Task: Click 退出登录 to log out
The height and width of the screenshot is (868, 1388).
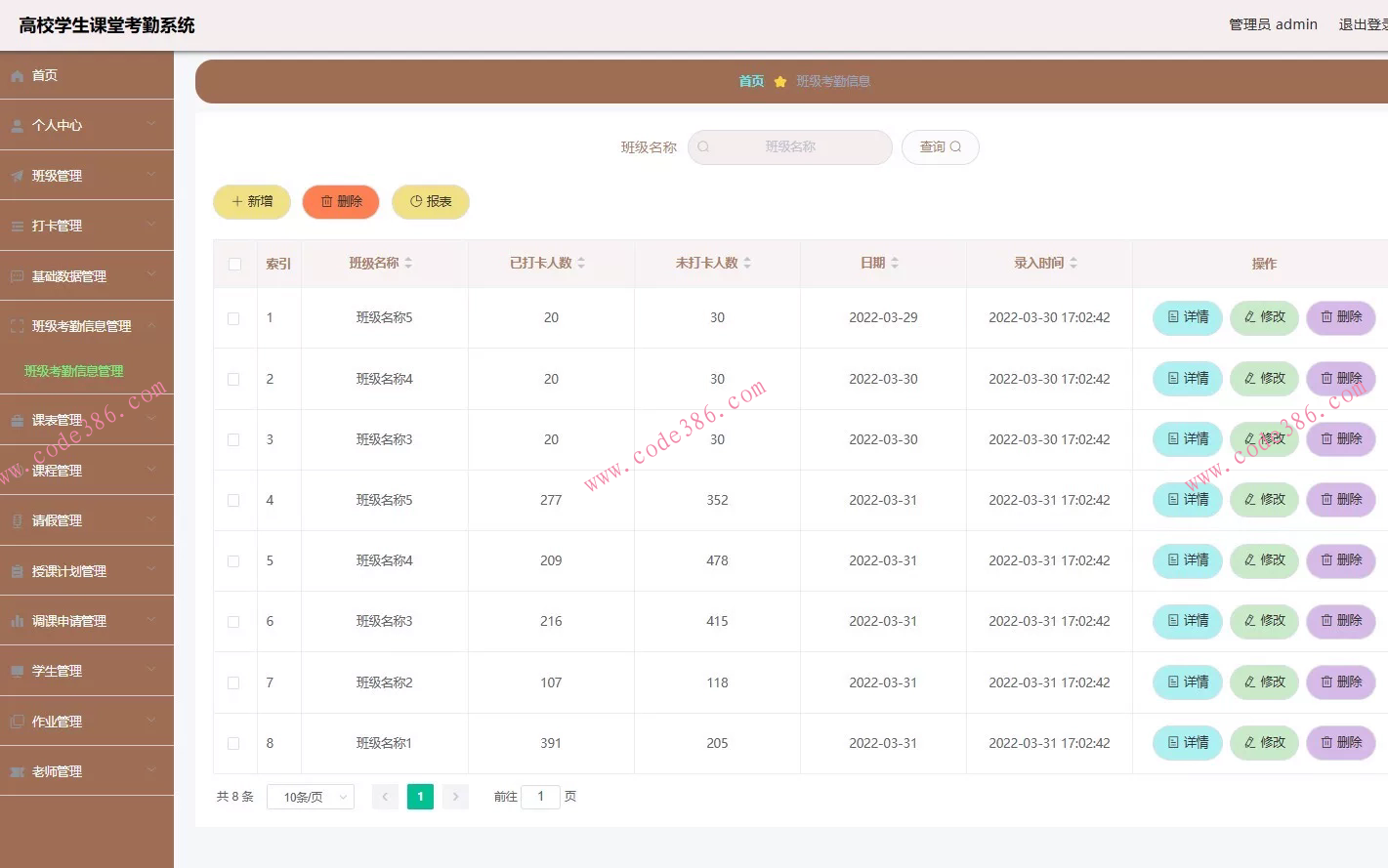Action: click(1364, 23)
